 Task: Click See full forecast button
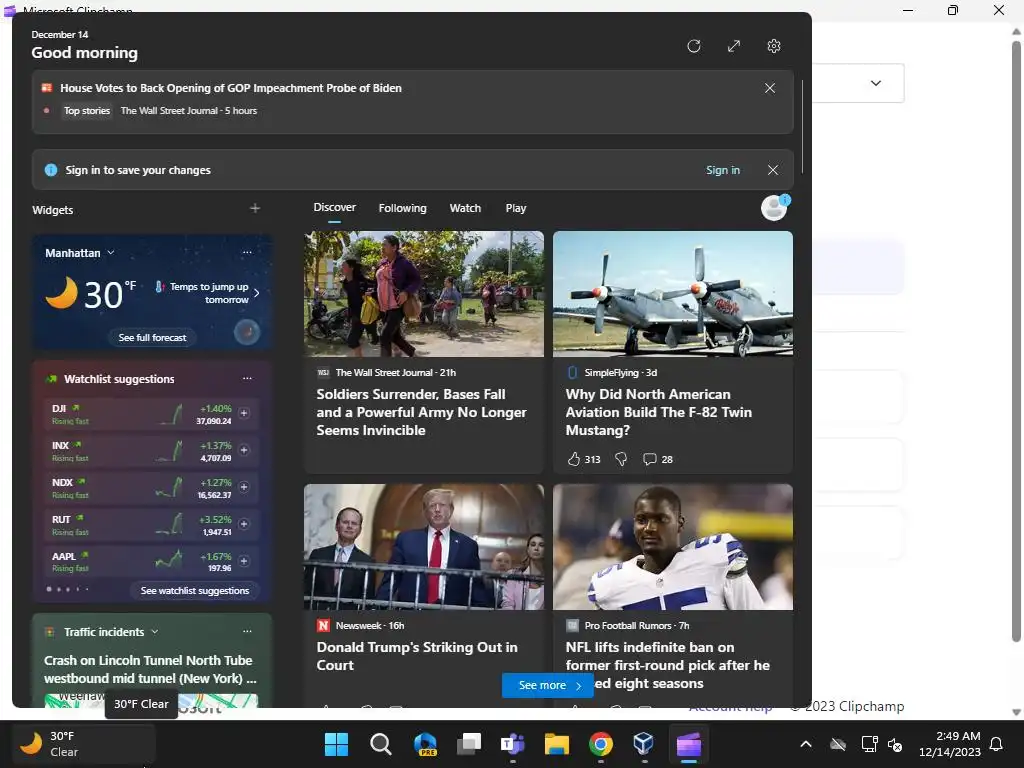click(x=152, y=338)
